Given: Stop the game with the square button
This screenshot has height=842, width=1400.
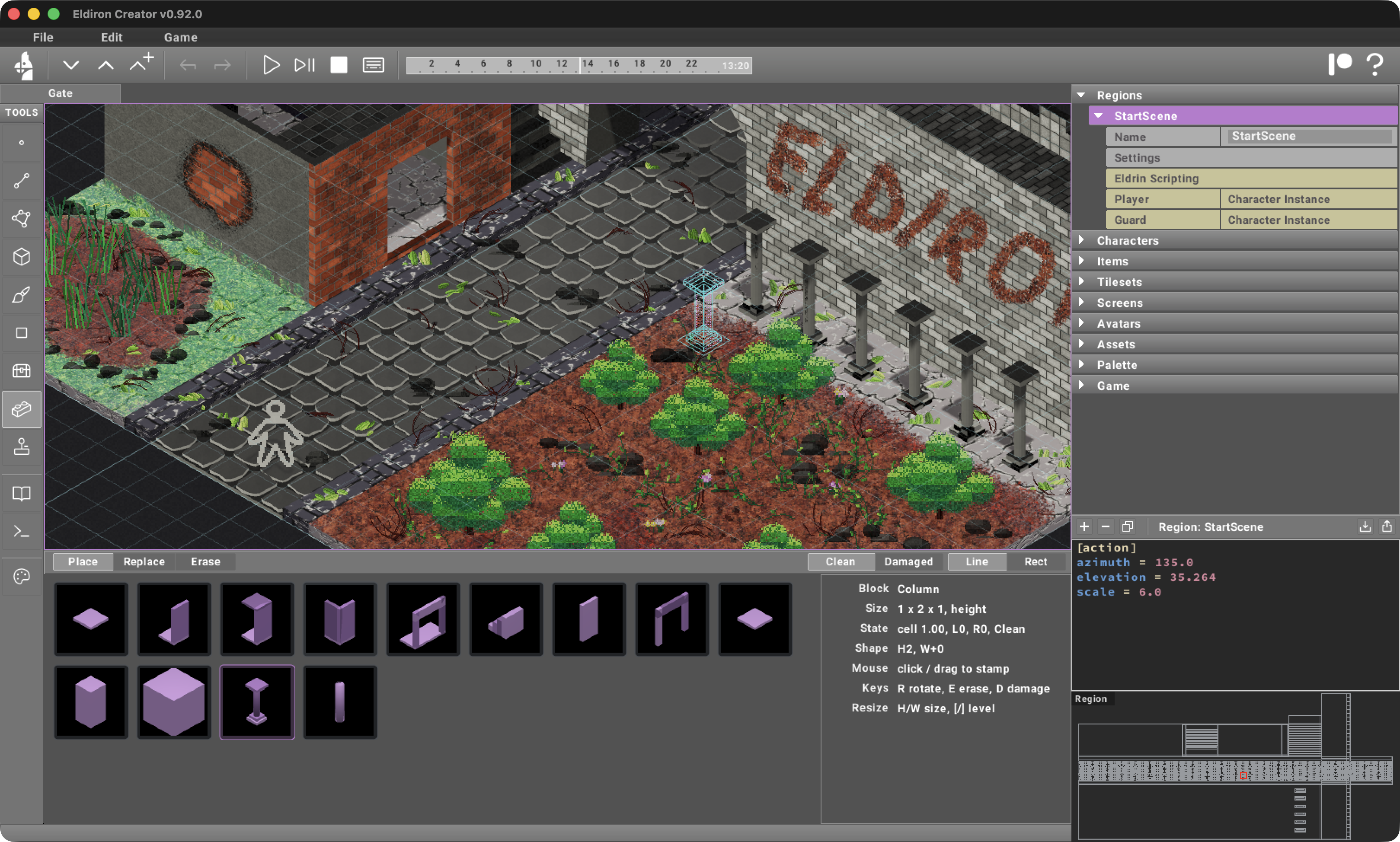Looking at the screenshot, I should pyautogui.click(x=339, y=65).
